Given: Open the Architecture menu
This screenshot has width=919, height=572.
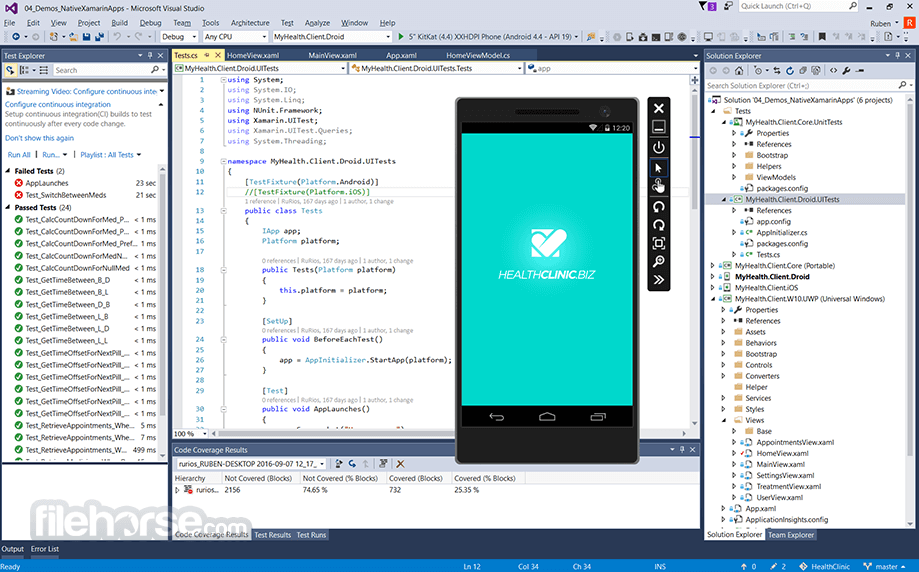Looking at the screenshot, I should click(250, 23).
